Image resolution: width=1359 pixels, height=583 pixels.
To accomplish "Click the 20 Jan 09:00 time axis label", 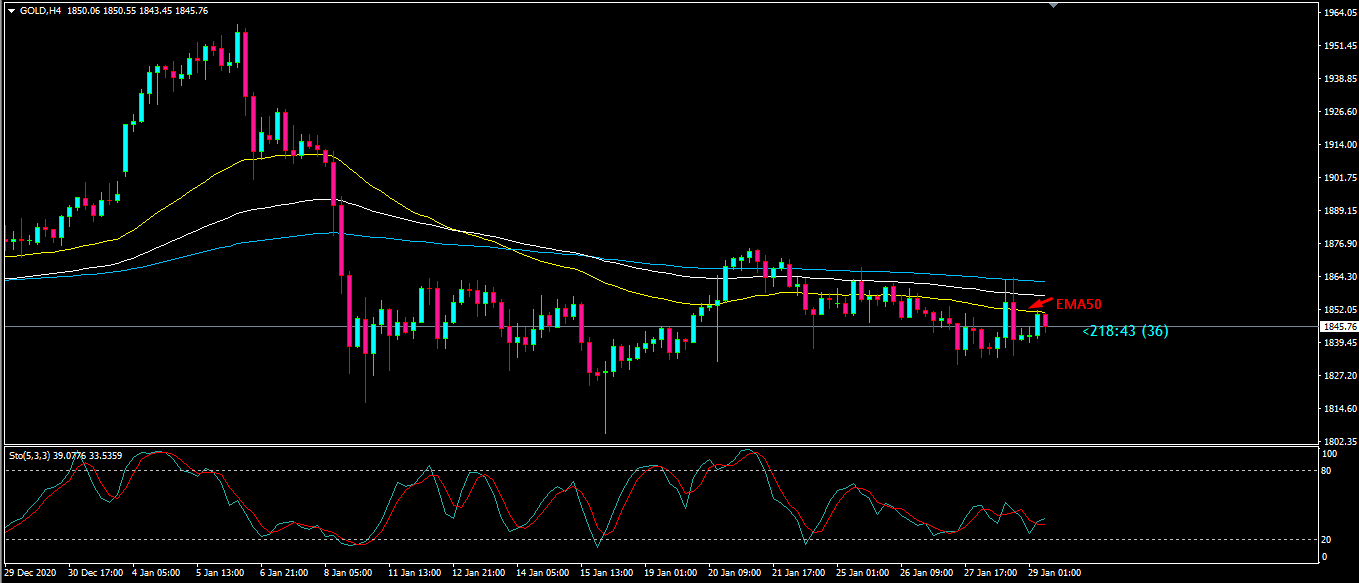I will coord(734,573).
